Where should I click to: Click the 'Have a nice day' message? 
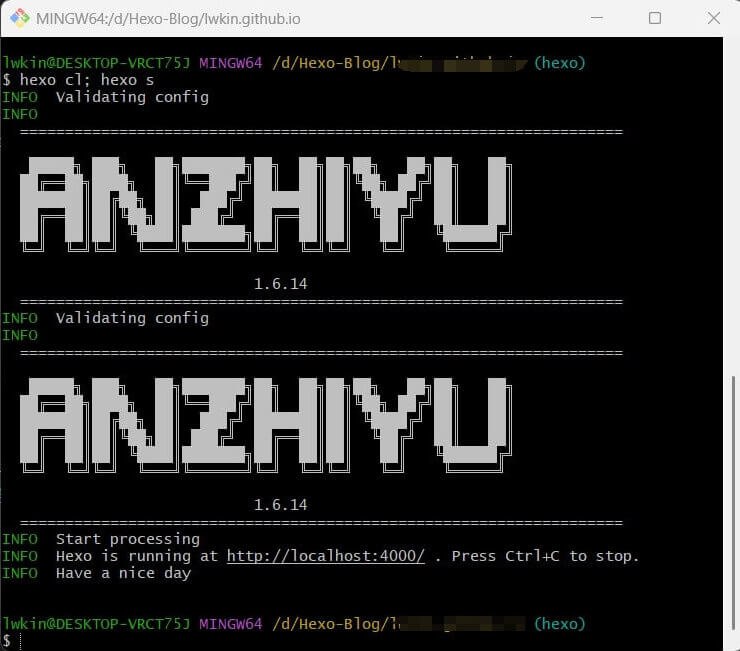click(x=123, y=573)
